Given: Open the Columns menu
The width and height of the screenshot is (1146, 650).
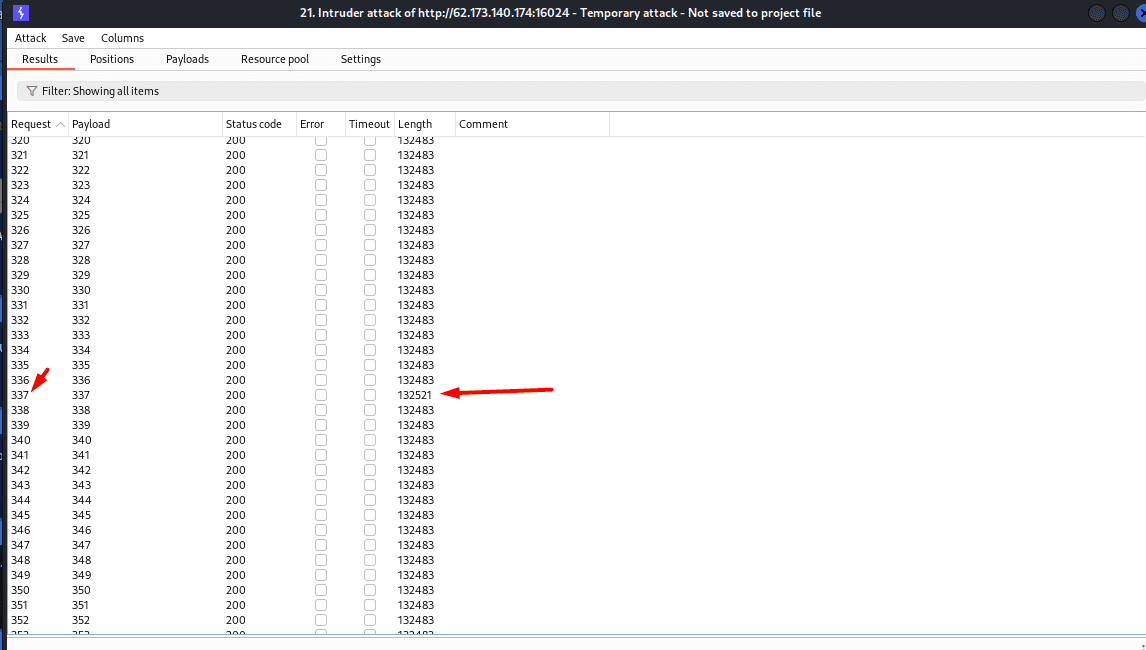Looking at the screenshot, I should pos(122,38).
